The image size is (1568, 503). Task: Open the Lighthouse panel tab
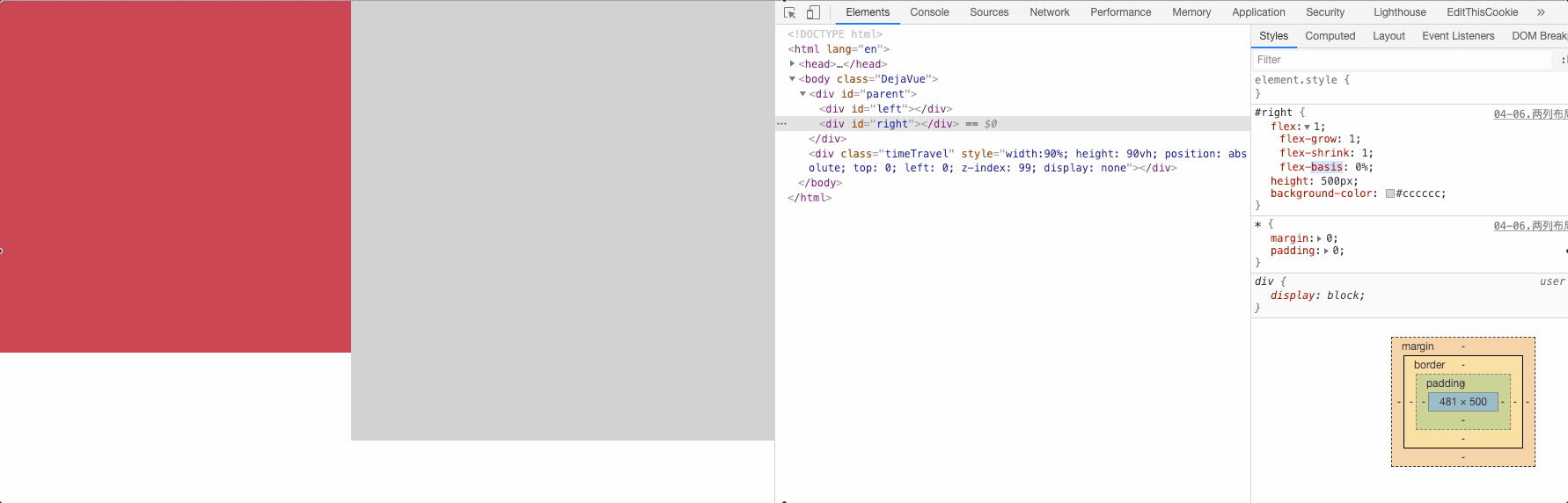click(x=1399, y=12)
